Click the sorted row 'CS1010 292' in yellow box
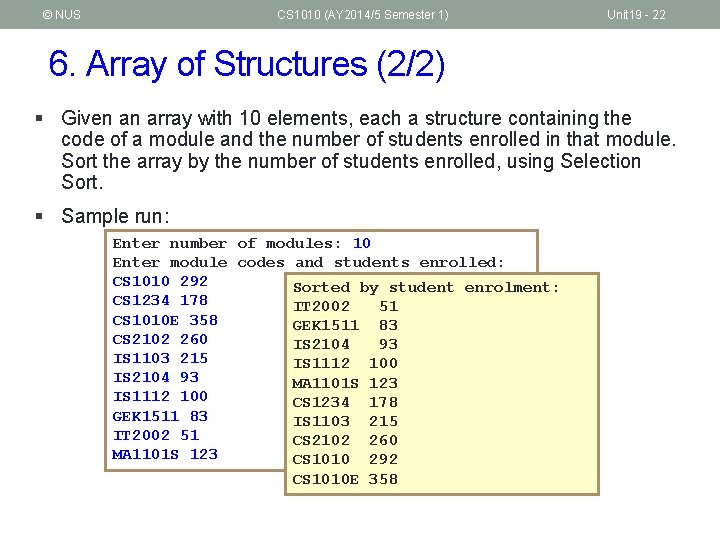This screenshot has width=720, height=540. (345, 459)
